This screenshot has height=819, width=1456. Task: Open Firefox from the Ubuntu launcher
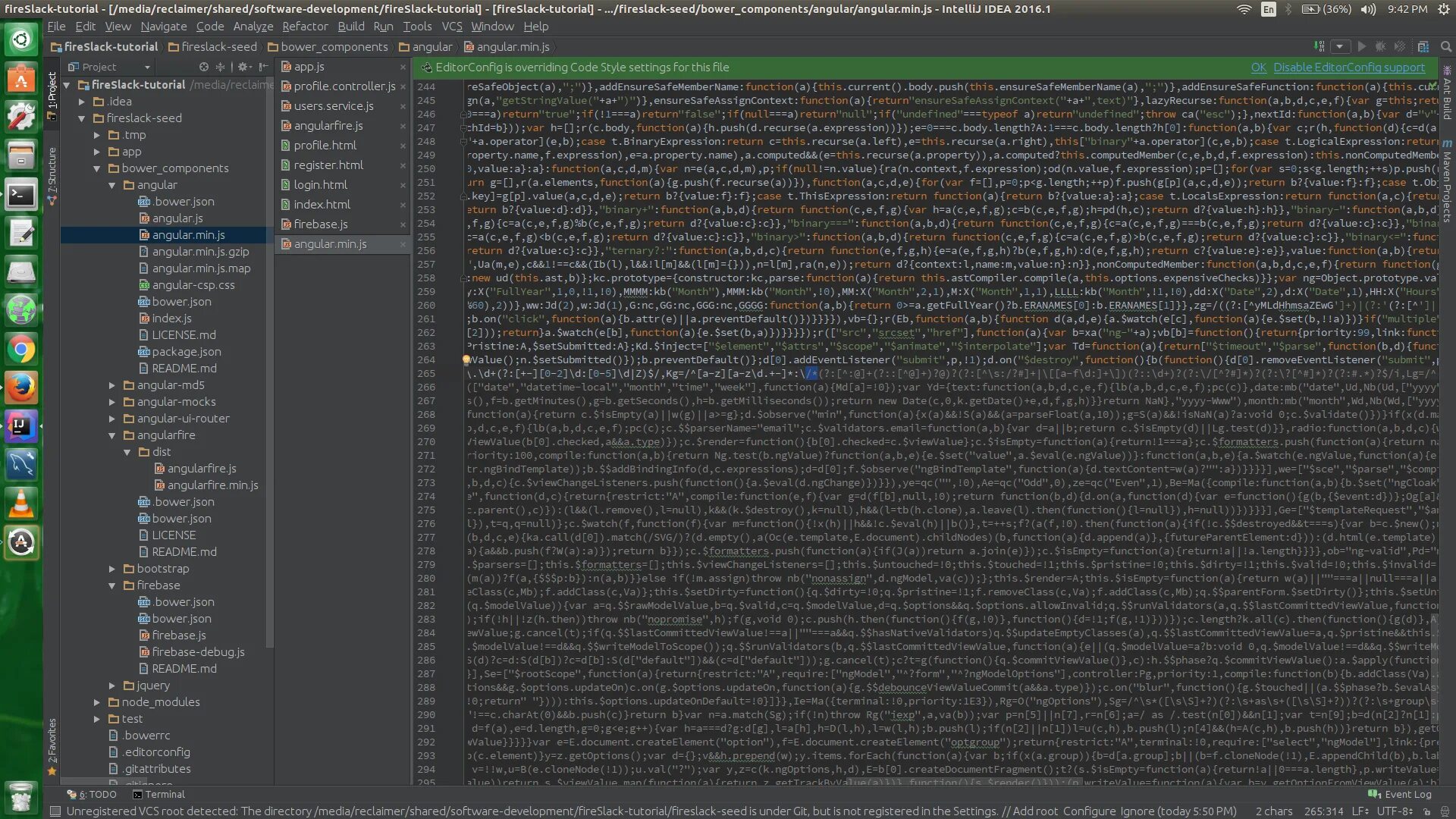(x=21, y=387)
